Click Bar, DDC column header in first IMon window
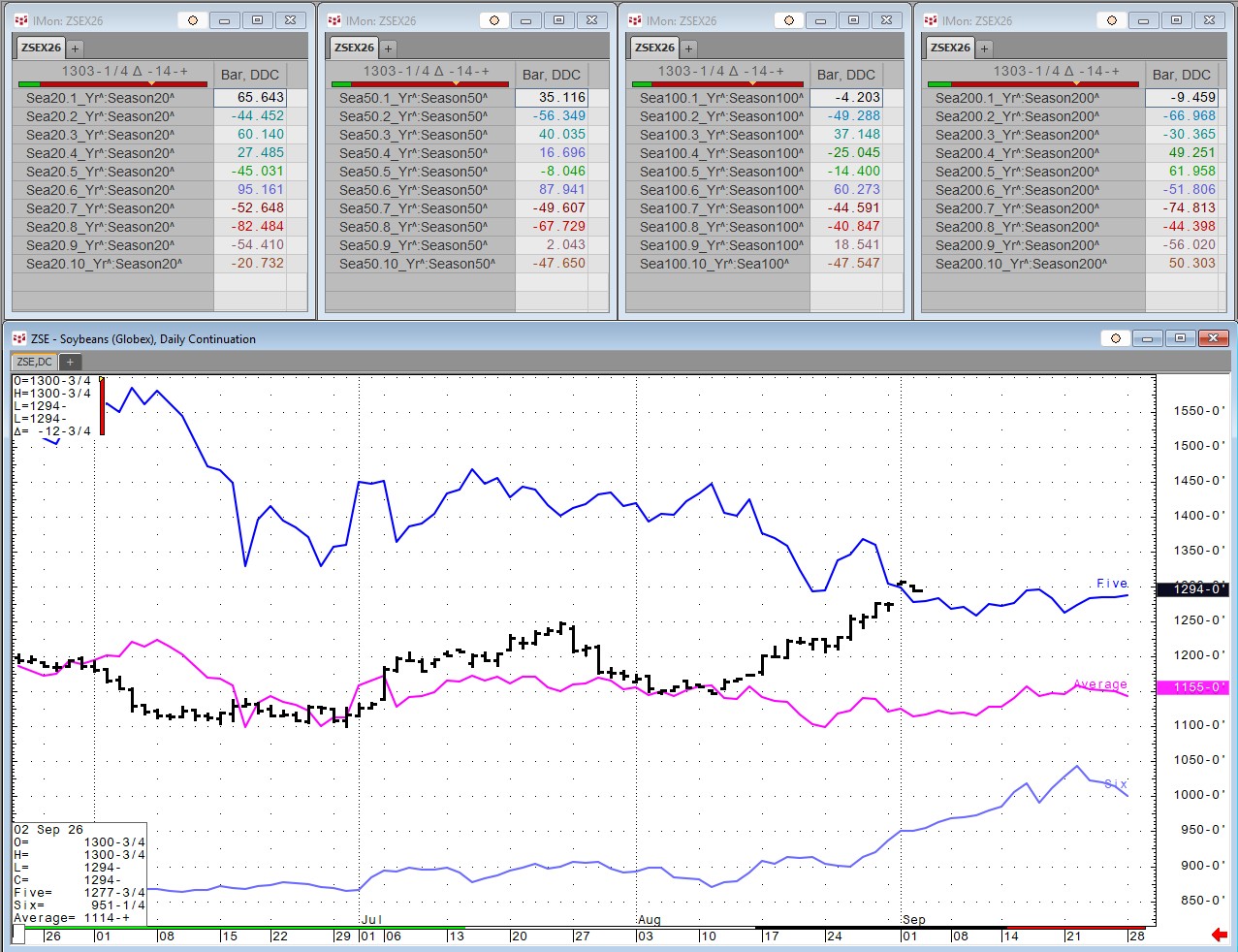 [x=250, y=75]
